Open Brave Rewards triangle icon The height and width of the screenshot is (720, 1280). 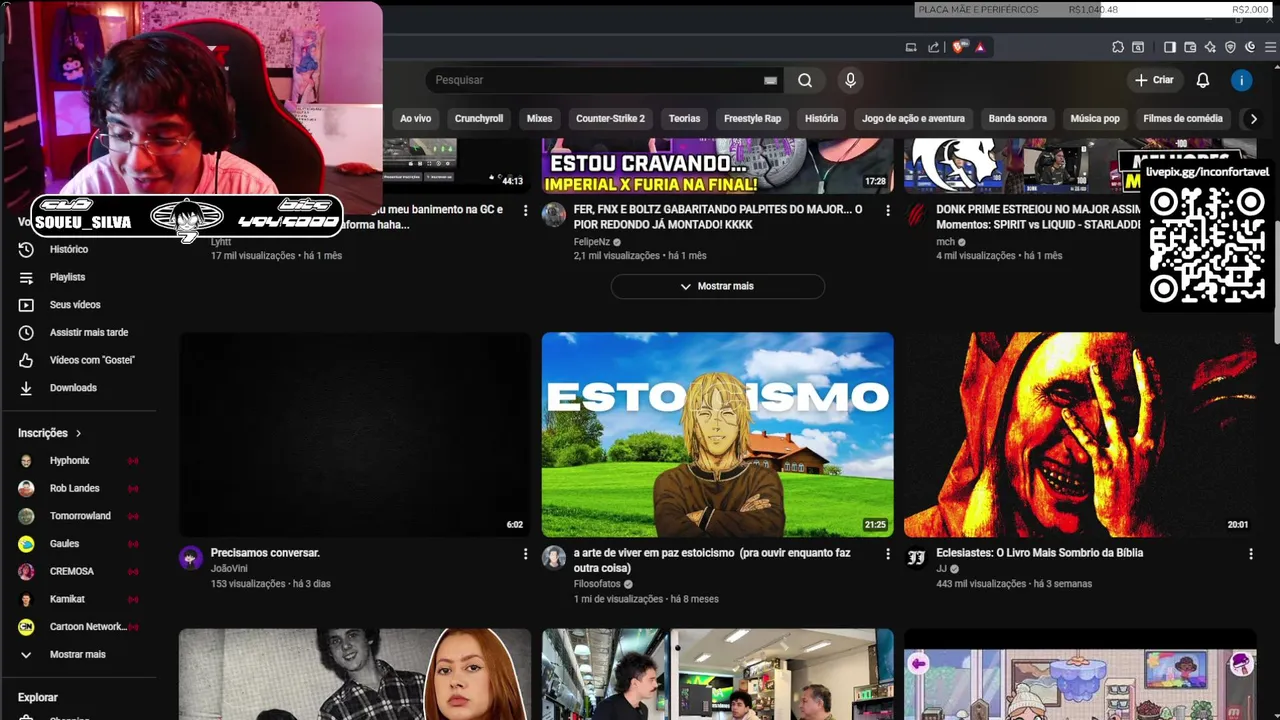coord(980,47)
